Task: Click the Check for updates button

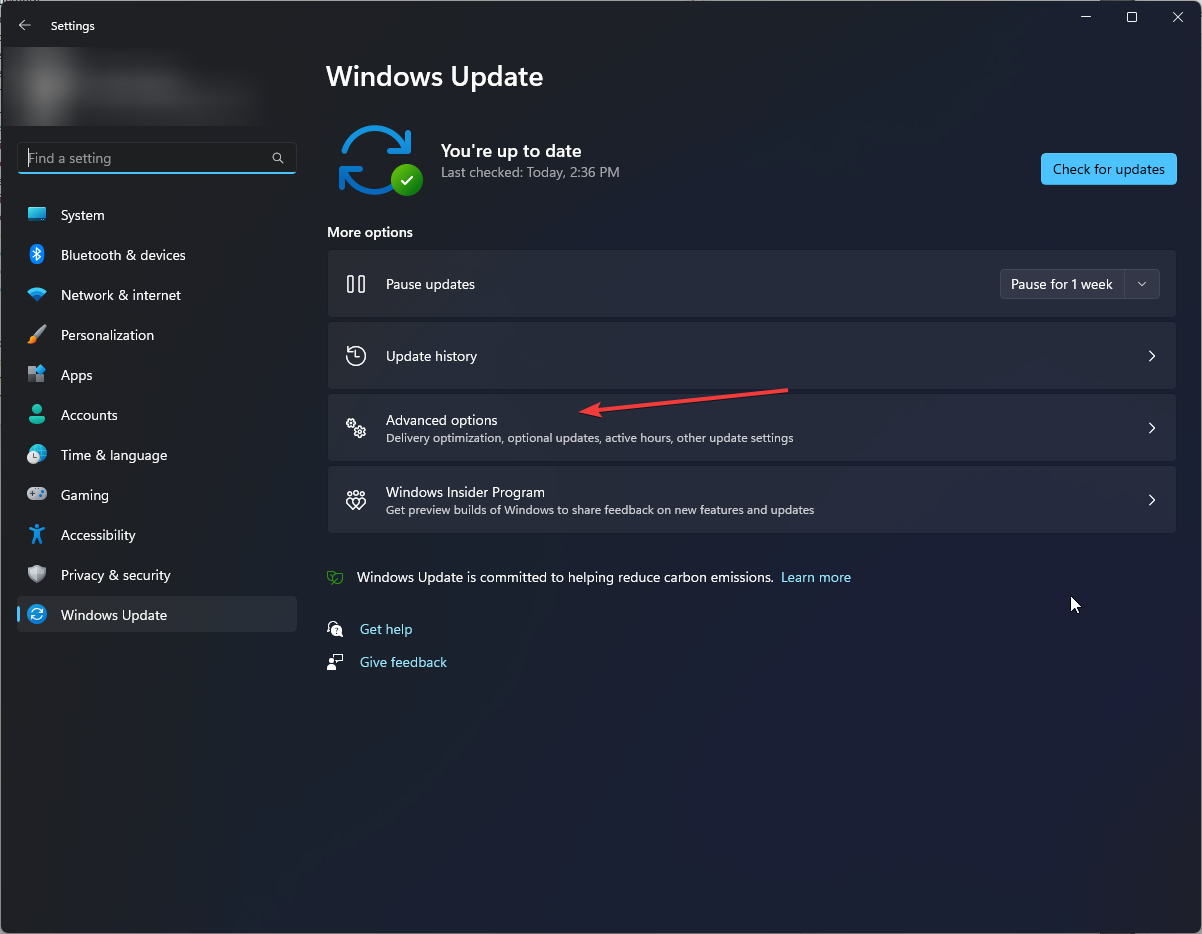Action: click(x=1108, y=168)
